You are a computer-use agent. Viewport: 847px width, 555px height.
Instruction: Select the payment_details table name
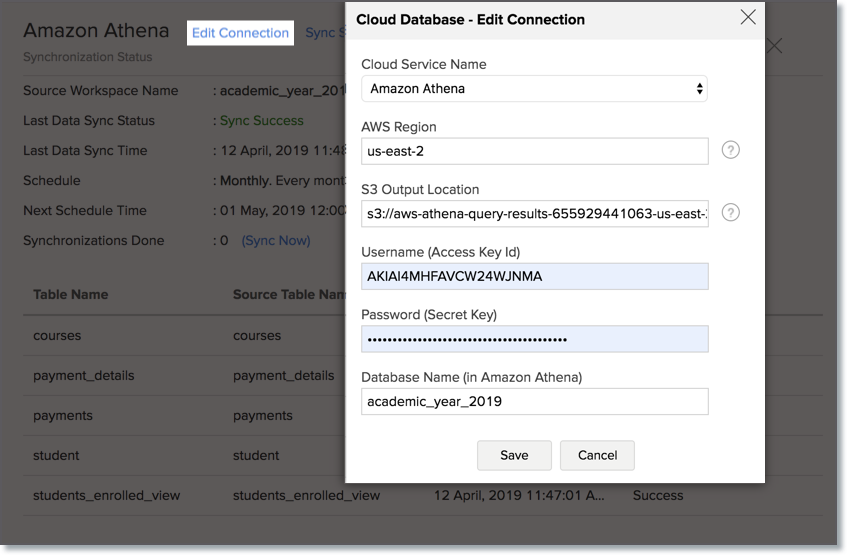83,376
